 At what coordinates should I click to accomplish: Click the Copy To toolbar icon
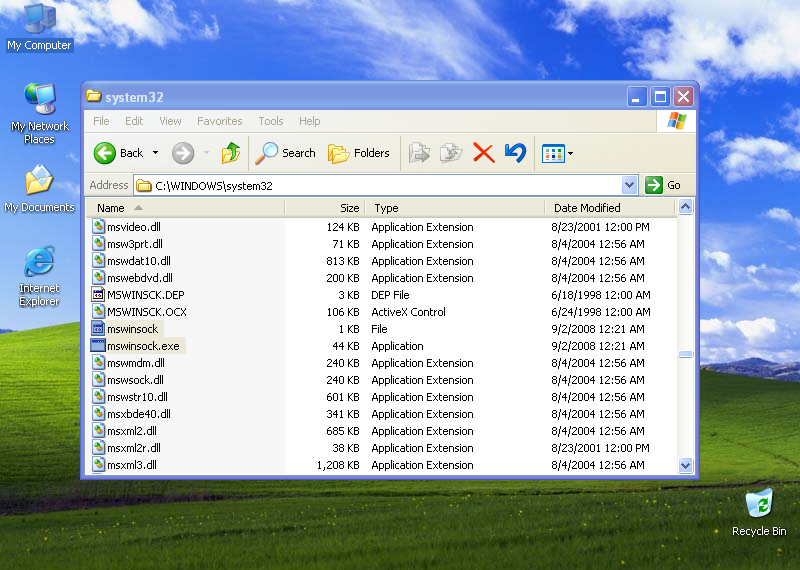451,153
